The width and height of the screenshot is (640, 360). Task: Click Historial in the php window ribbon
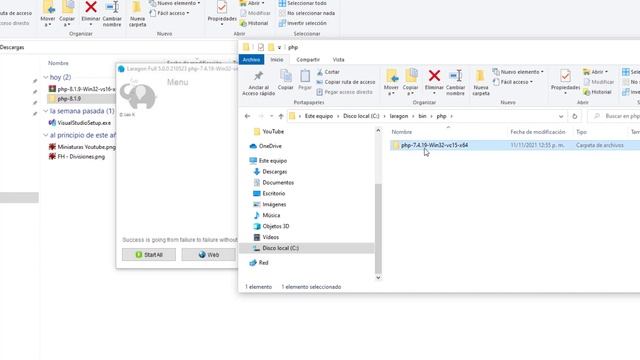tap(598, 92)
